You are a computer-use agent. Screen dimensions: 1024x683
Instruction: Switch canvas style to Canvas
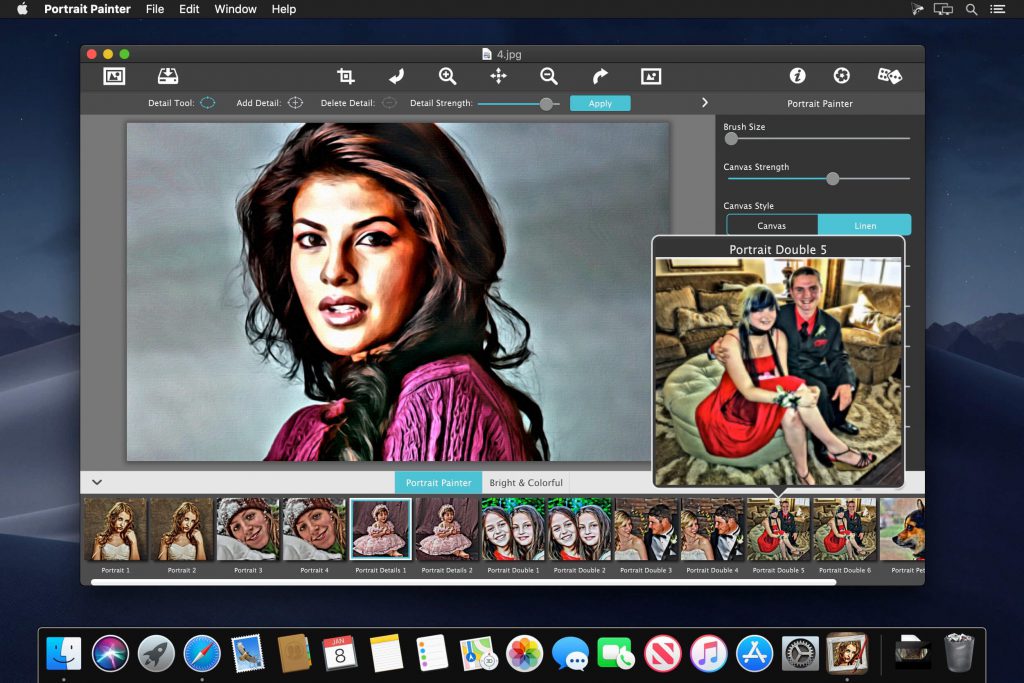click(x=771, y=225)
